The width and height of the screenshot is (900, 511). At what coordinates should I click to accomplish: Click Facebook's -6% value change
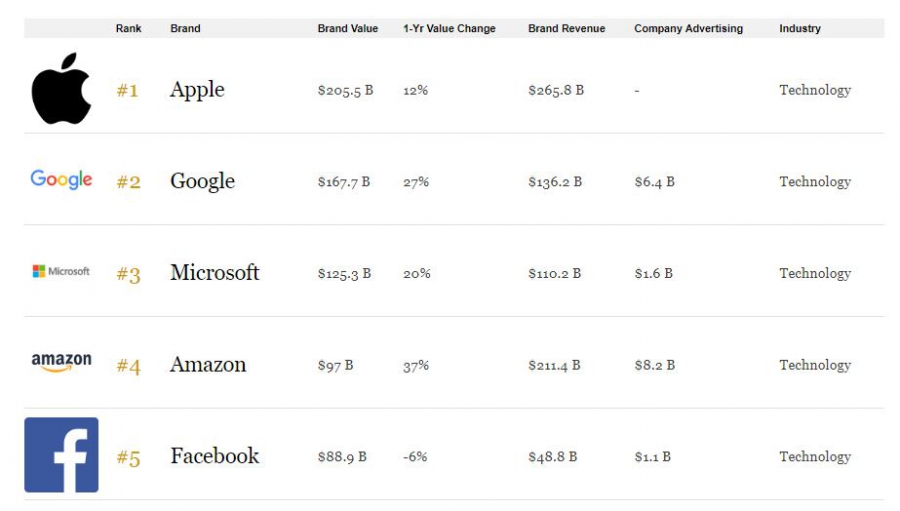[x=415, y=457]
